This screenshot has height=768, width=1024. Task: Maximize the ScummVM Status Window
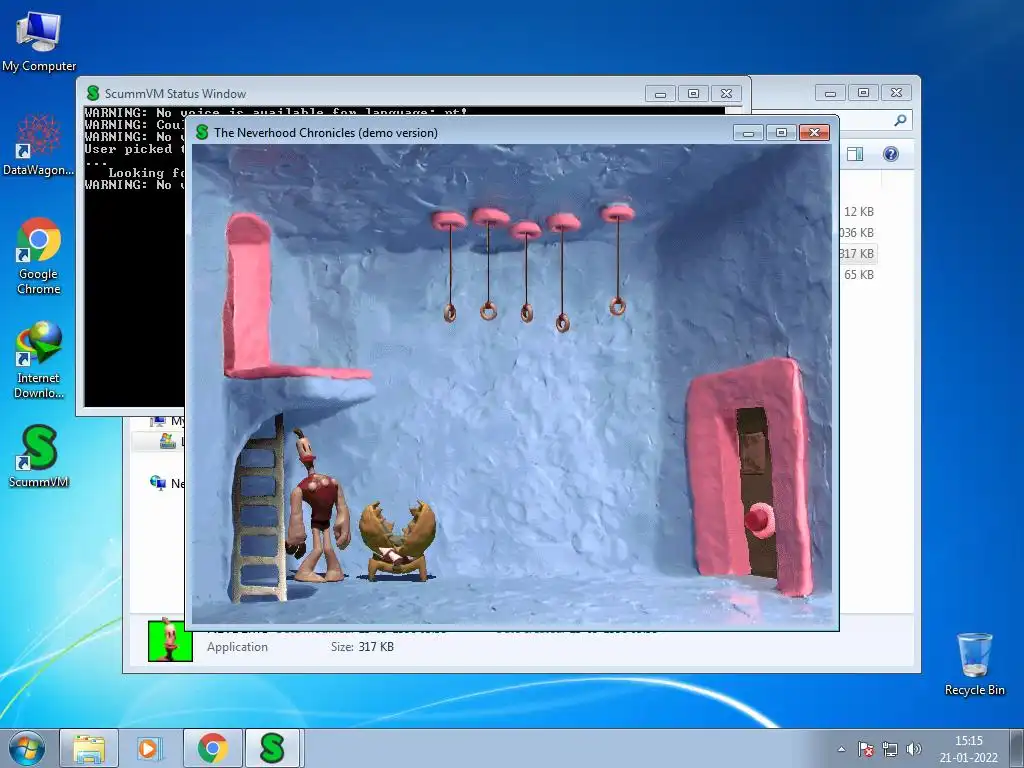pyautogui.click(x=694, y=94)
